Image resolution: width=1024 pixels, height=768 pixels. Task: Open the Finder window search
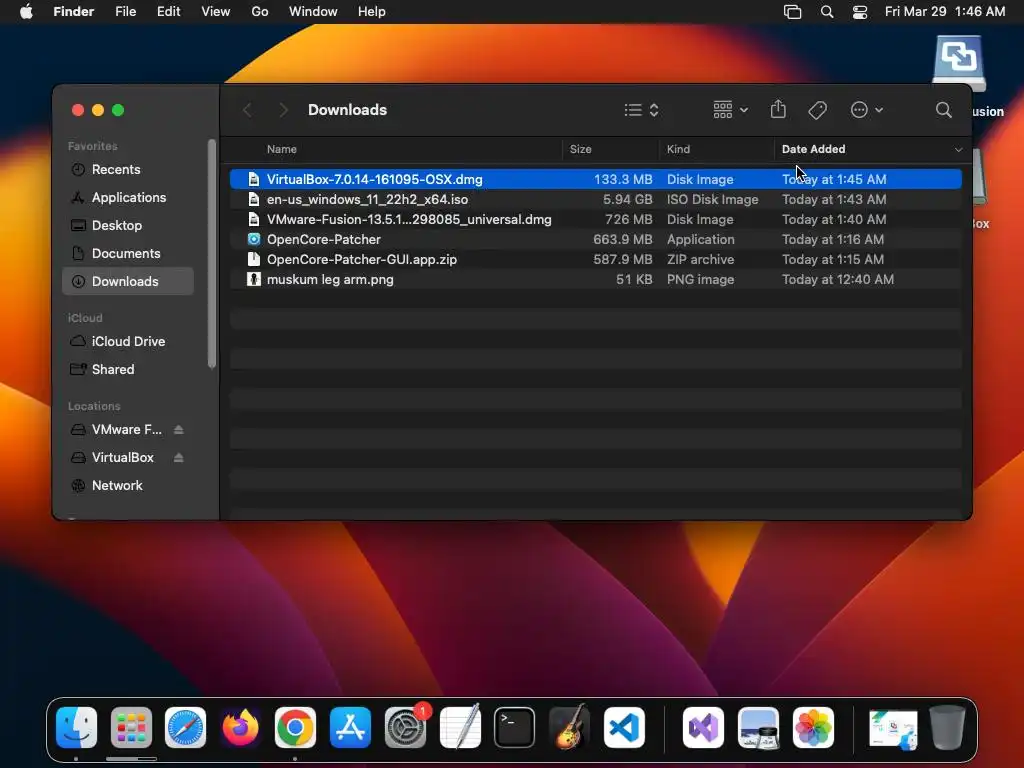943,110
